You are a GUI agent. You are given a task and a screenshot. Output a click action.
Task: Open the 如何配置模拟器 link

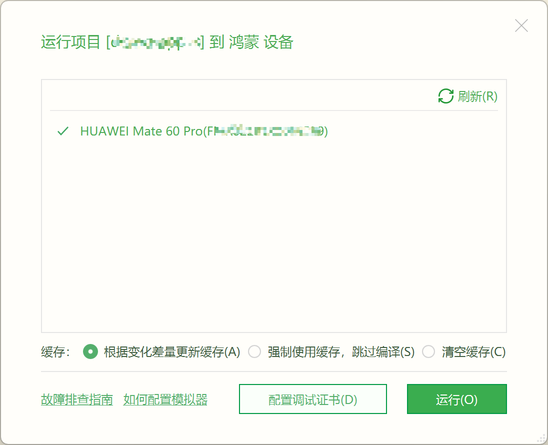[165, 400]
